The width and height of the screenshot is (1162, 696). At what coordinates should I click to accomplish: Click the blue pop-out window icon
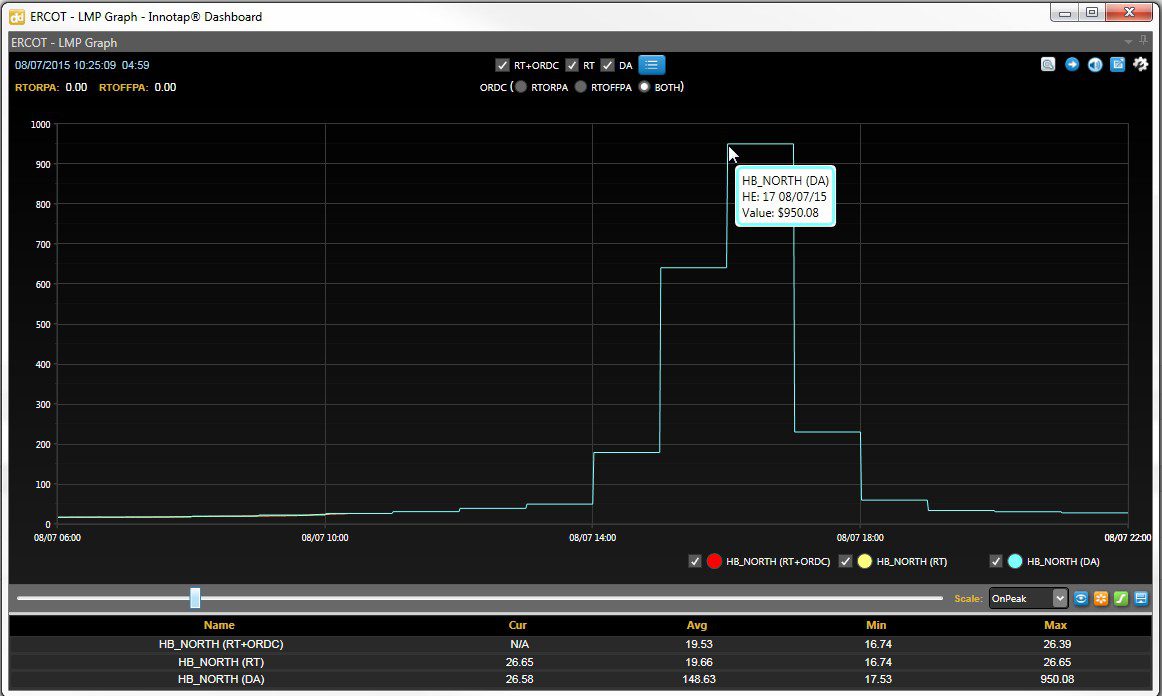(x=1118, y=64)
